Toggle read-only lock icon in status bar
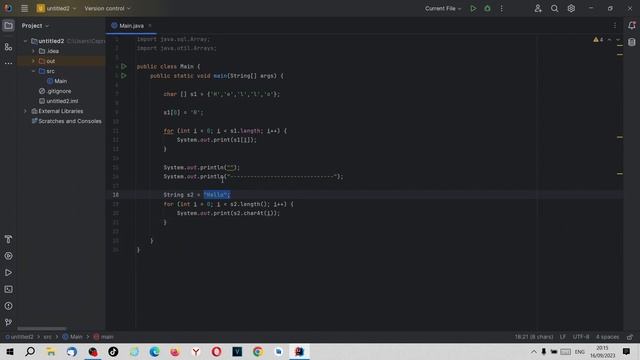Screen dimensions: 640x360 [630, 337]
